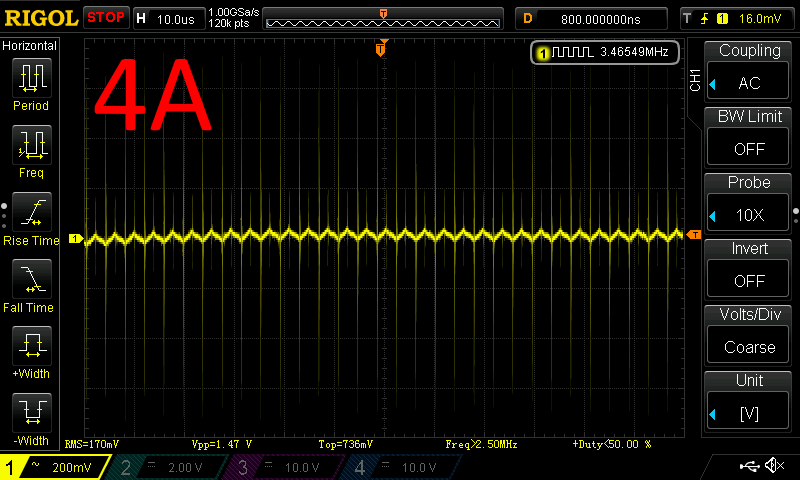The width and height of the screenshot is (800, 480).
Task: Click the CH1 side menu tab
Action: click(x=694, y=80)
